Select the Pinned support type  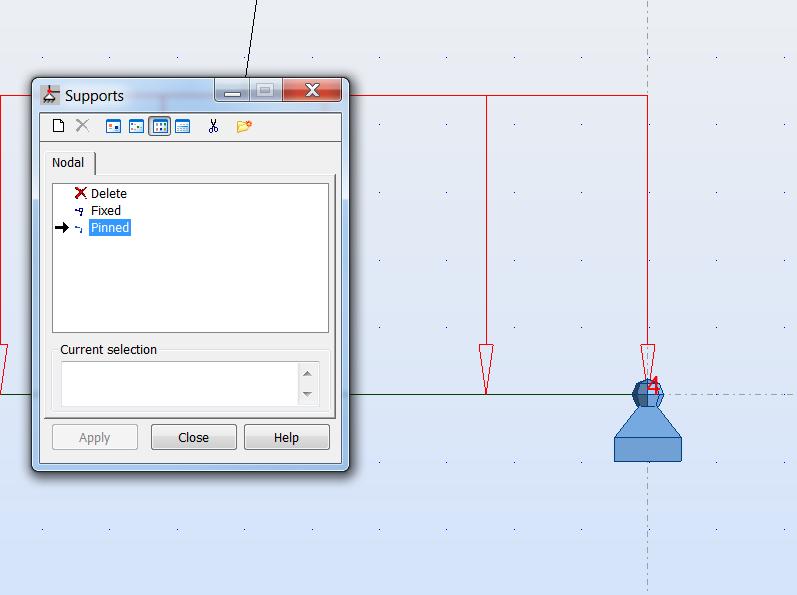point(110,228)
